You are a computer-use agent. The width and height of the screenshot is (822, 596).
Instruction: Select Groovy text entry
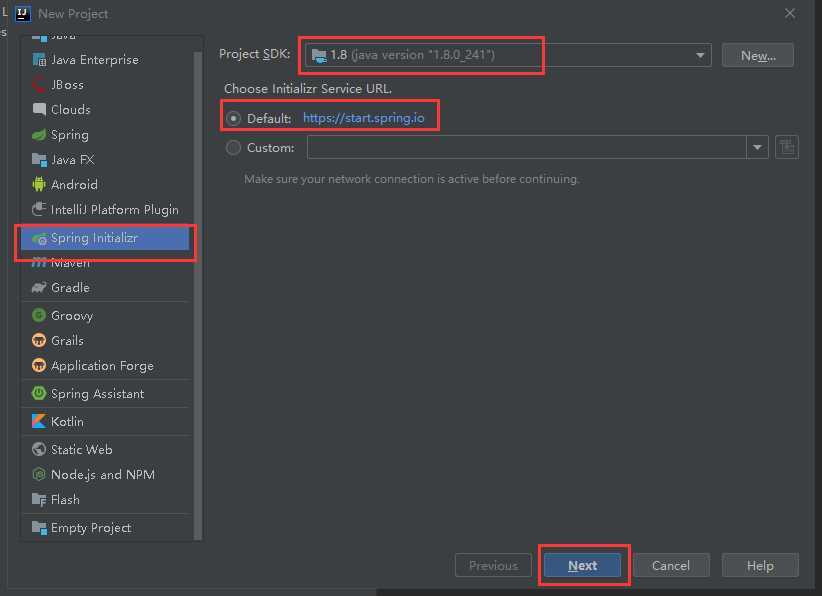[72, 316]
